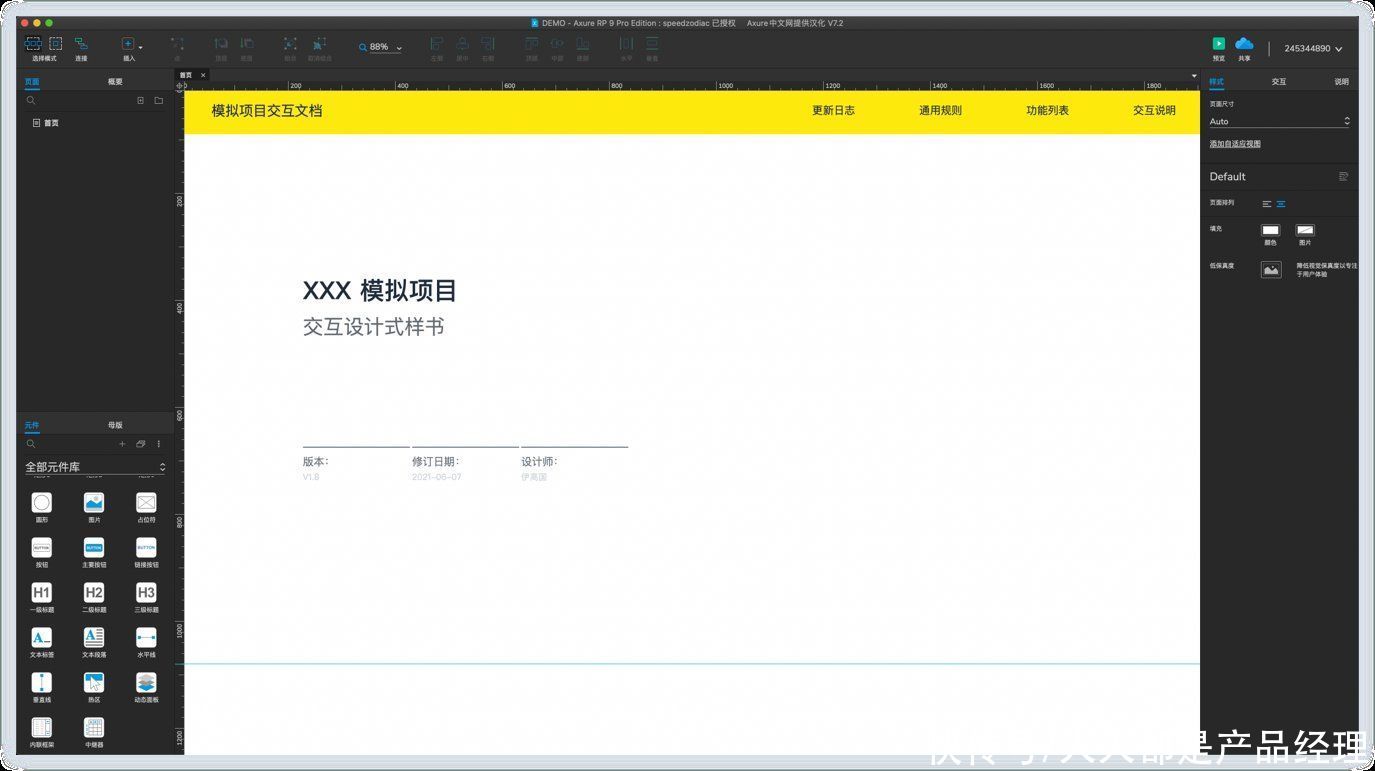Open the 页面尺寸 Auto dropdown
The height and width of the screenshot is (771, 1375).
click(x=1280, y=121)
